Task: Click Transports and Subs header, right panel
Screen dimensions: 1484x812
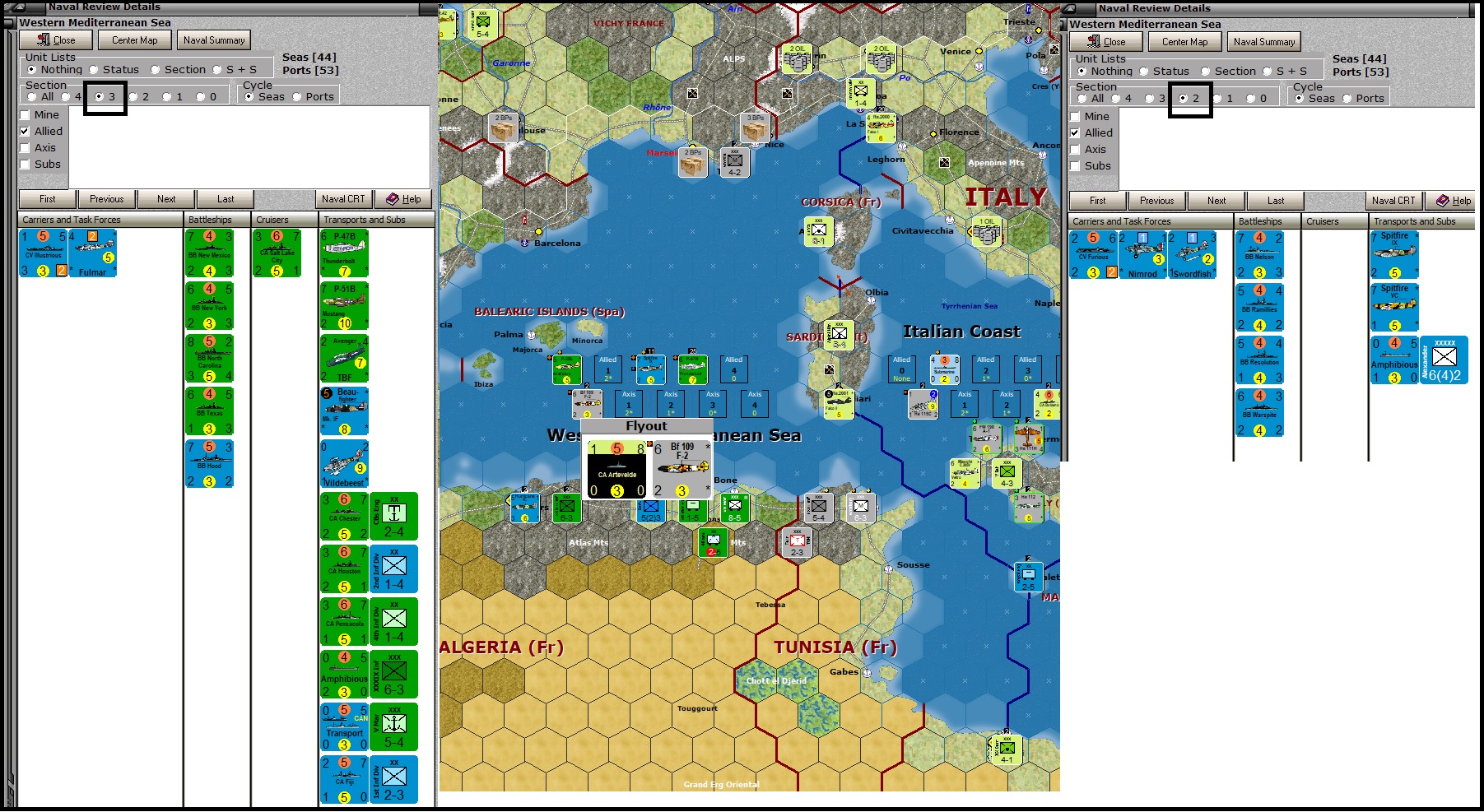Action: coord(1421,221)
